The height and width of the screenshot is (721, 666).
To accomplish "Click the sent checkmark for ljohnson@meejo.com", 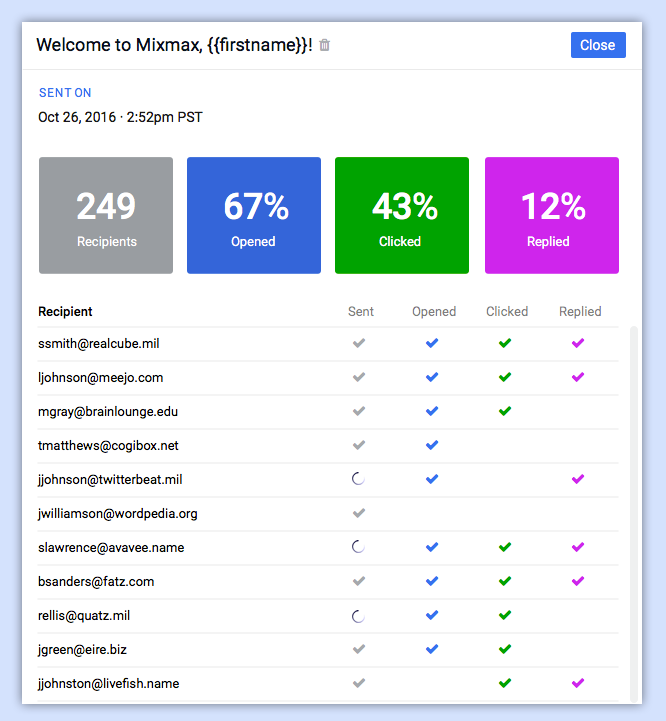I will coord(359,377).
